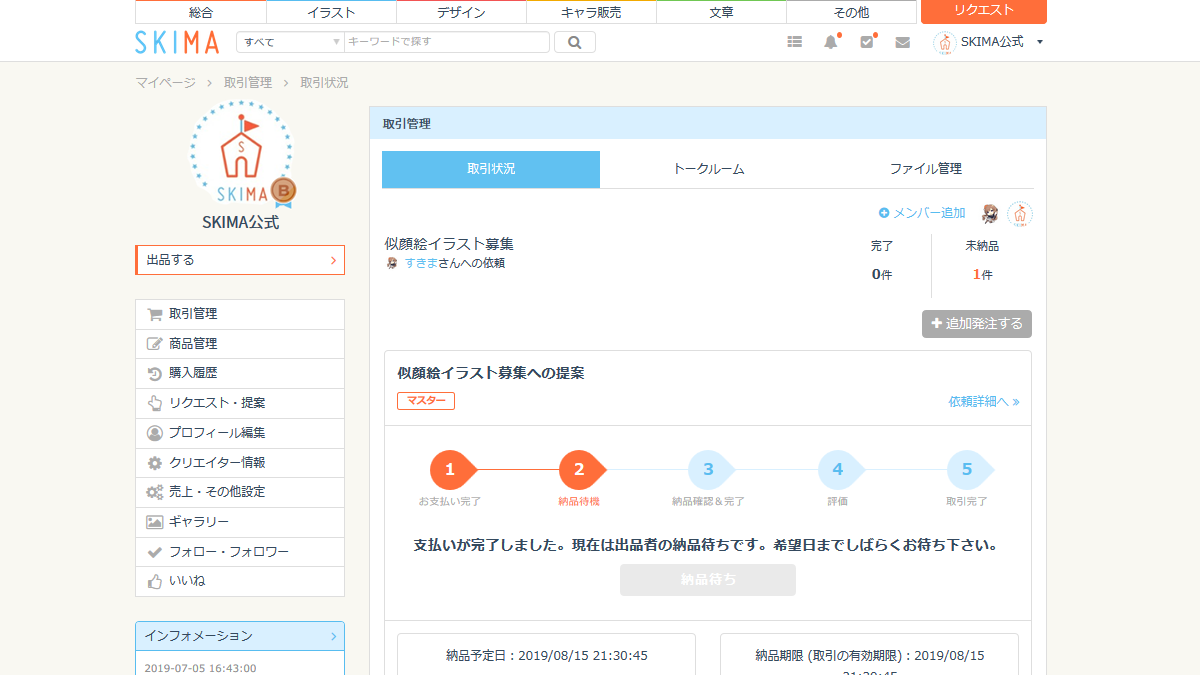Open the messages envelope icon
Viewport: 1200px width, 675px height.
pos(902,42)
